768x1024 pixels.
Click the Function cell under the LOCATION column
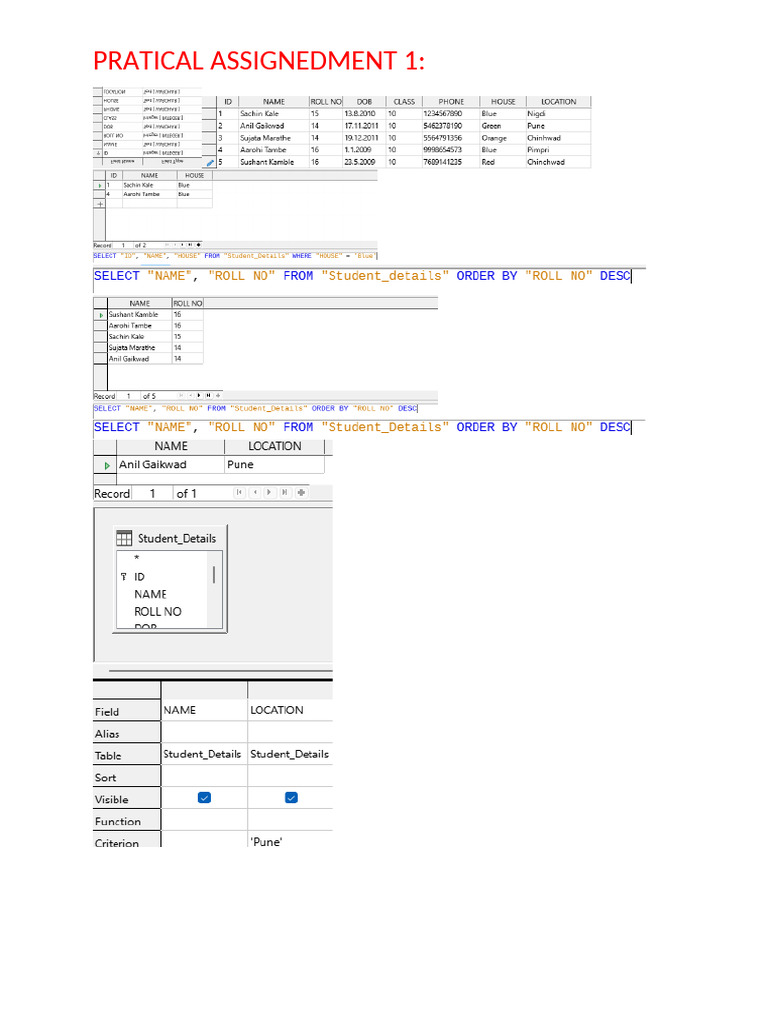[291, 820]
